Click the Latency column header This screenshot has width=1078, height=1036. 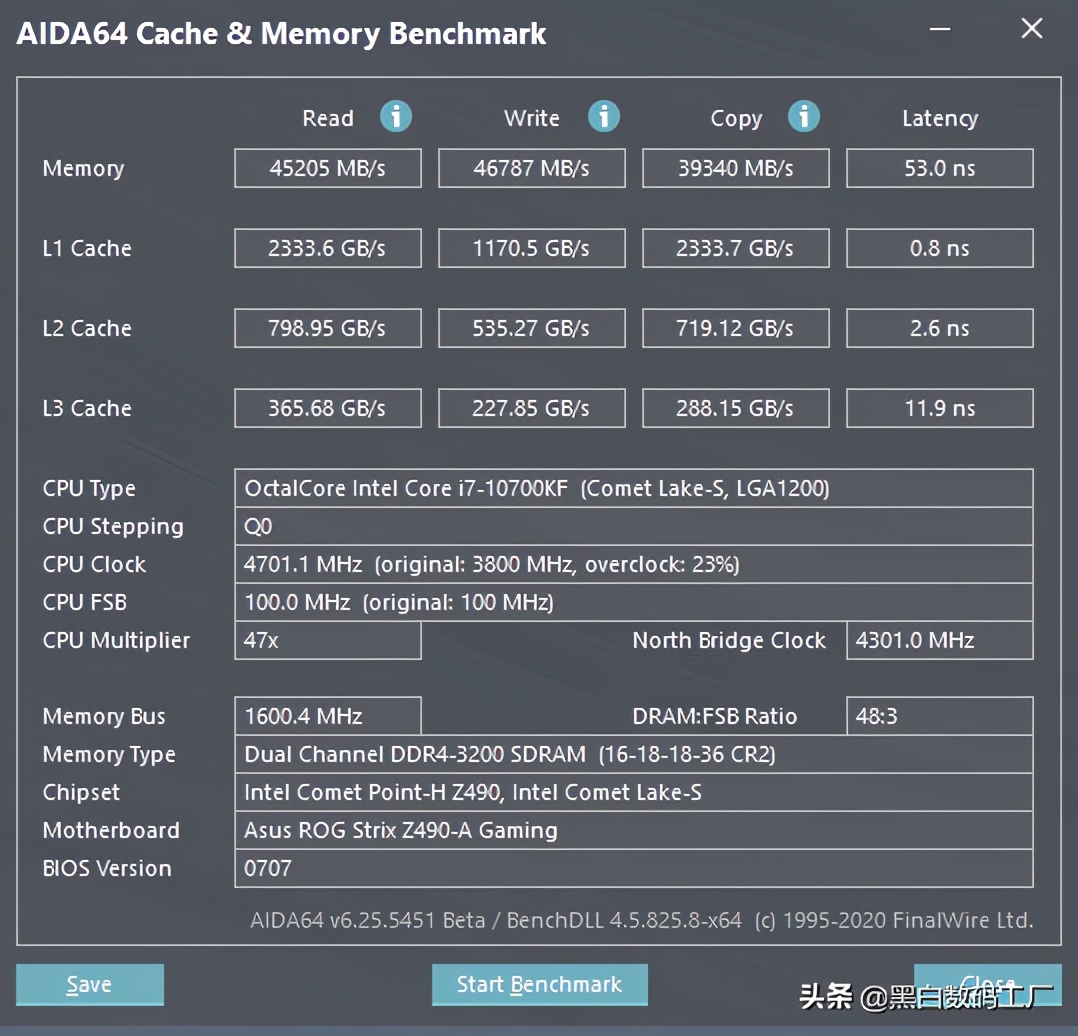click(940, 119)
